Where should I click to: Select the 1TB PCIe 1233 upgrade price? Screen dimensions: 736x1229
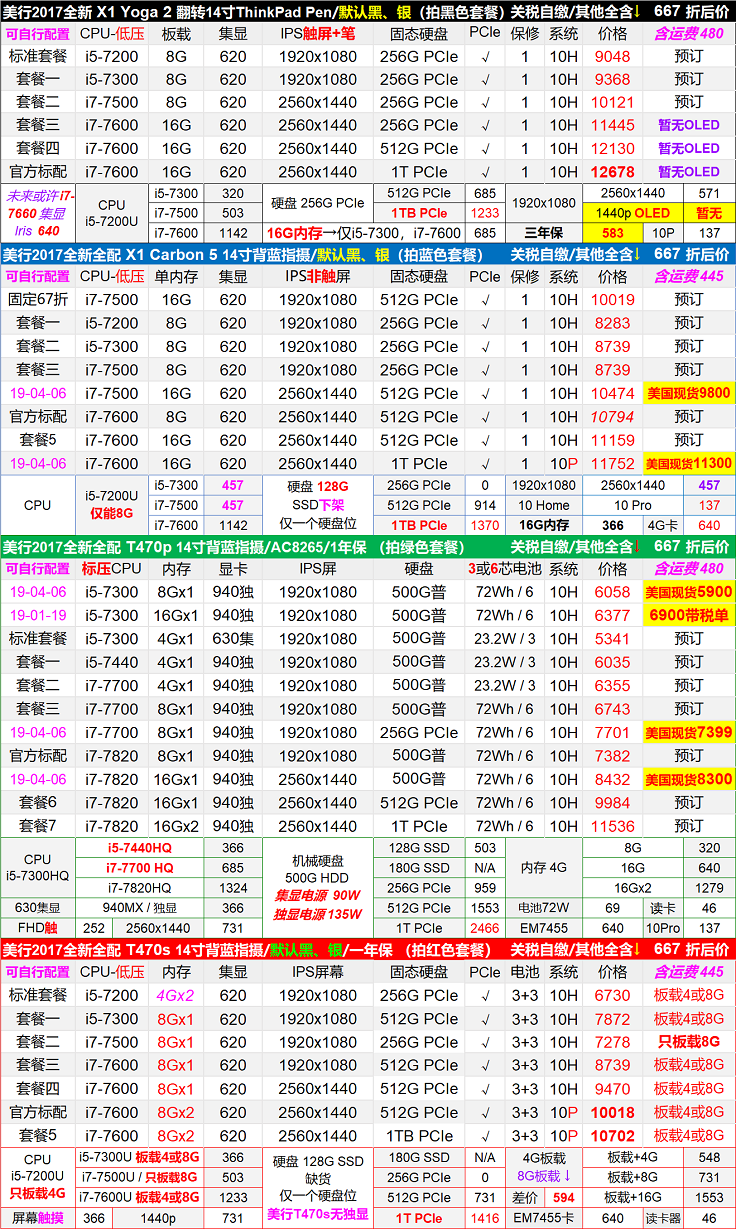tap(483, 213)
